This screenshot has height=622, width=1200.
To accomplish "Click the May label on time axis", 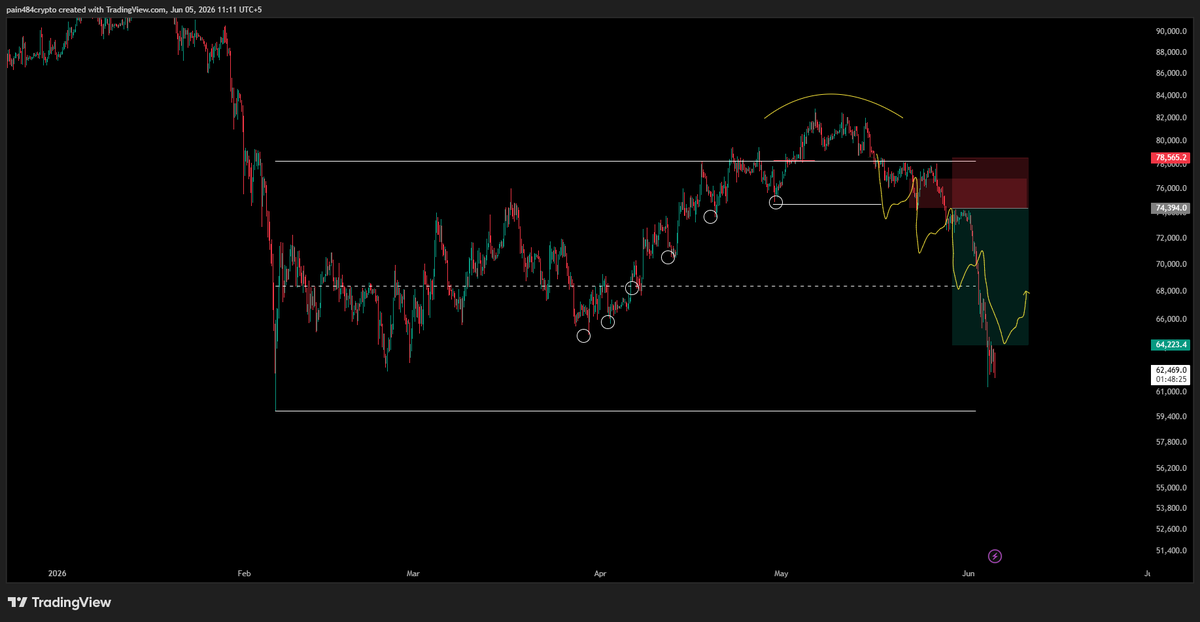I will (x=781, y=575).
